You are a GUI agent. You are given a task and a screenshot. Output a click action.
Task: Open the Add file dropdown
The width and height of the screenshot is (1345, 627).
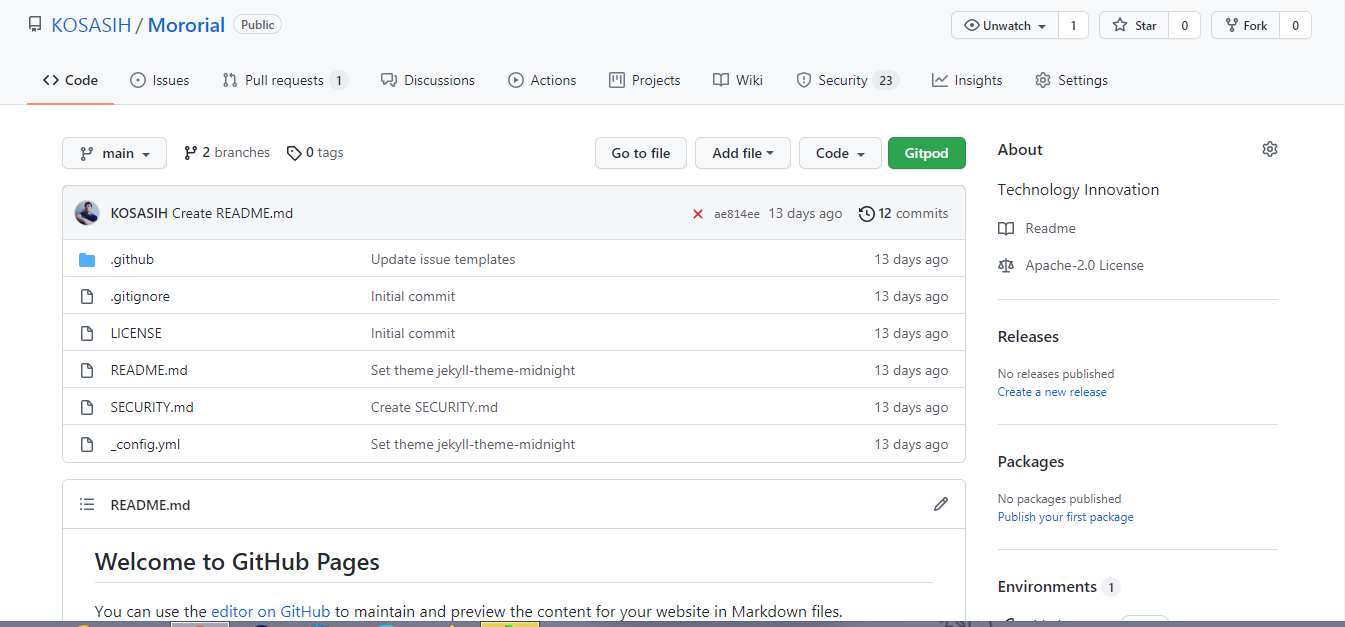(743, 153)
